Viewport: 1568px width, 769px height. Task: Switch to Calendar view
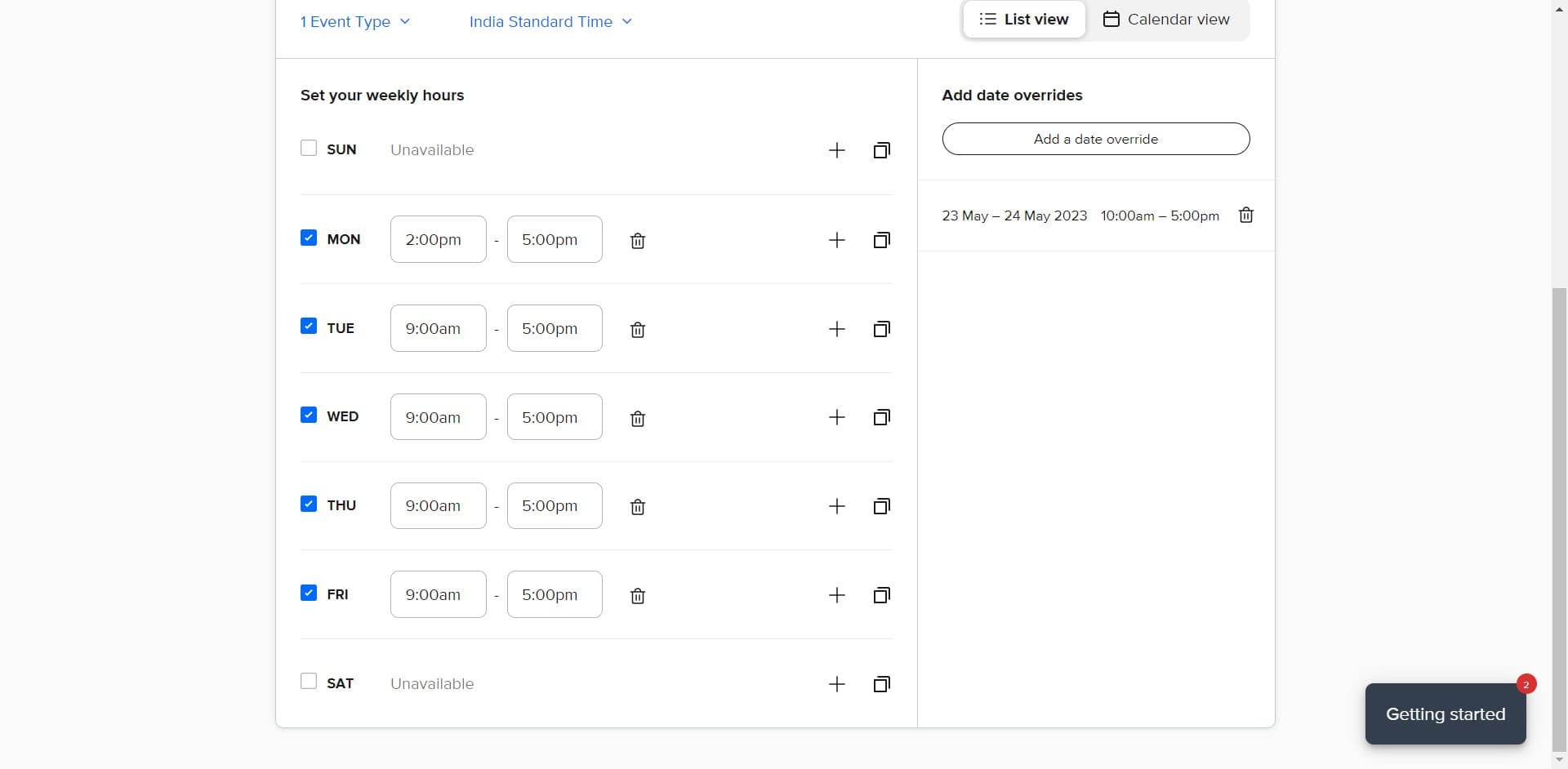coord(1166,19)
